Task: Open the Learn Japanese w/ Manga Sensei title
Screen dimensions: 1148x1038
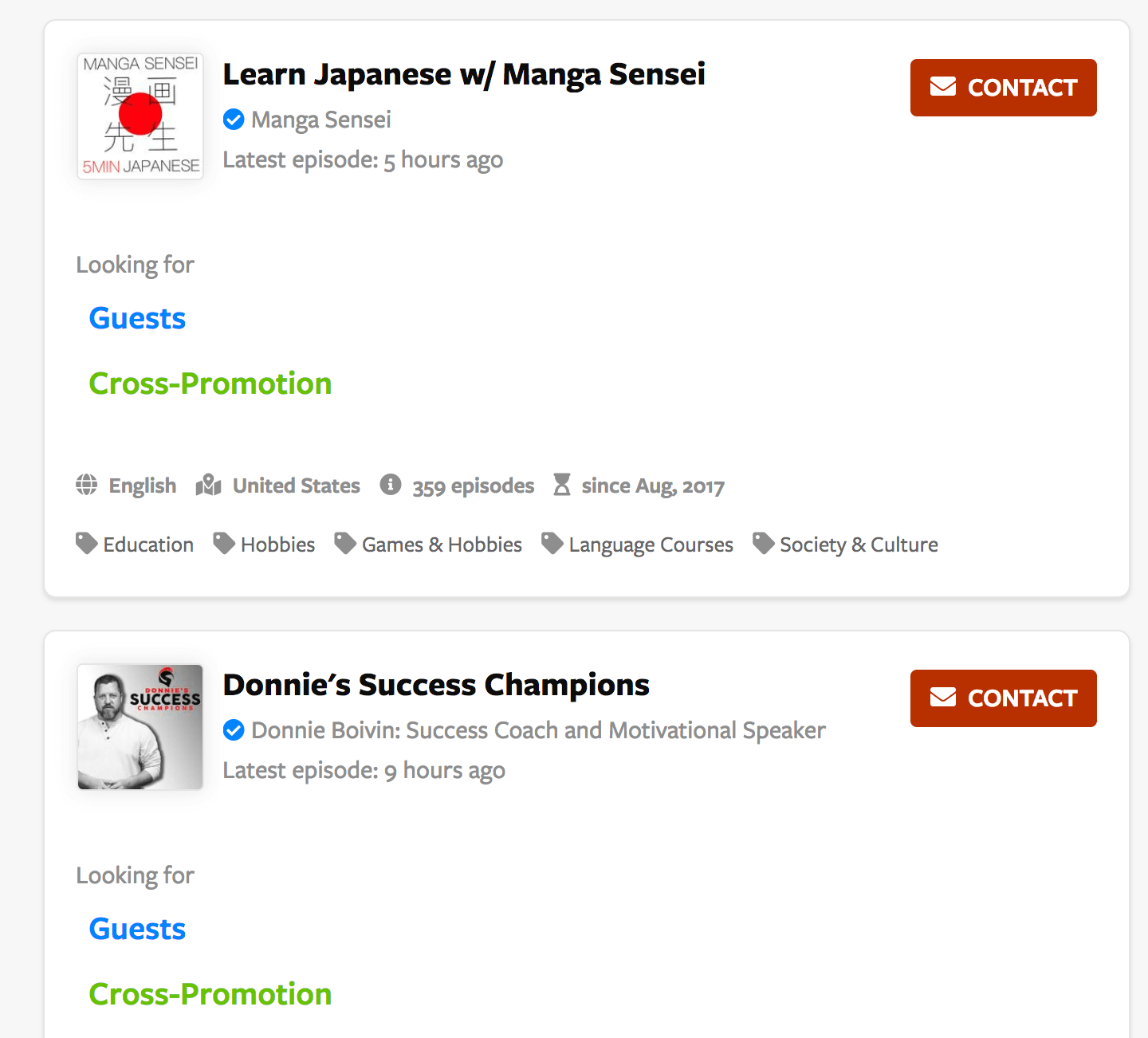Action: (x=464, y=75)
